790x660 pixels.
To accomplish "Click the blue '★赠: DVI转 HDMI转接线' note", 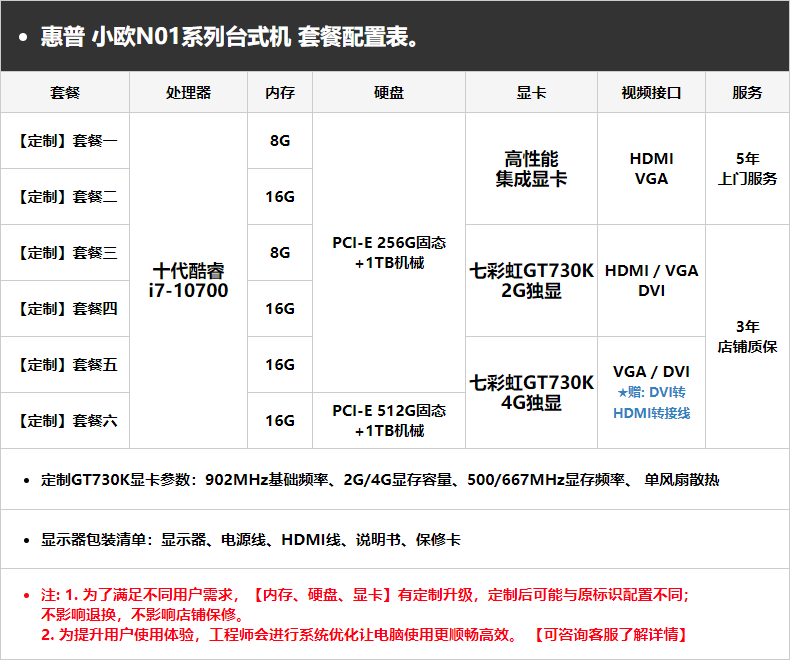I will pos(651,403).
